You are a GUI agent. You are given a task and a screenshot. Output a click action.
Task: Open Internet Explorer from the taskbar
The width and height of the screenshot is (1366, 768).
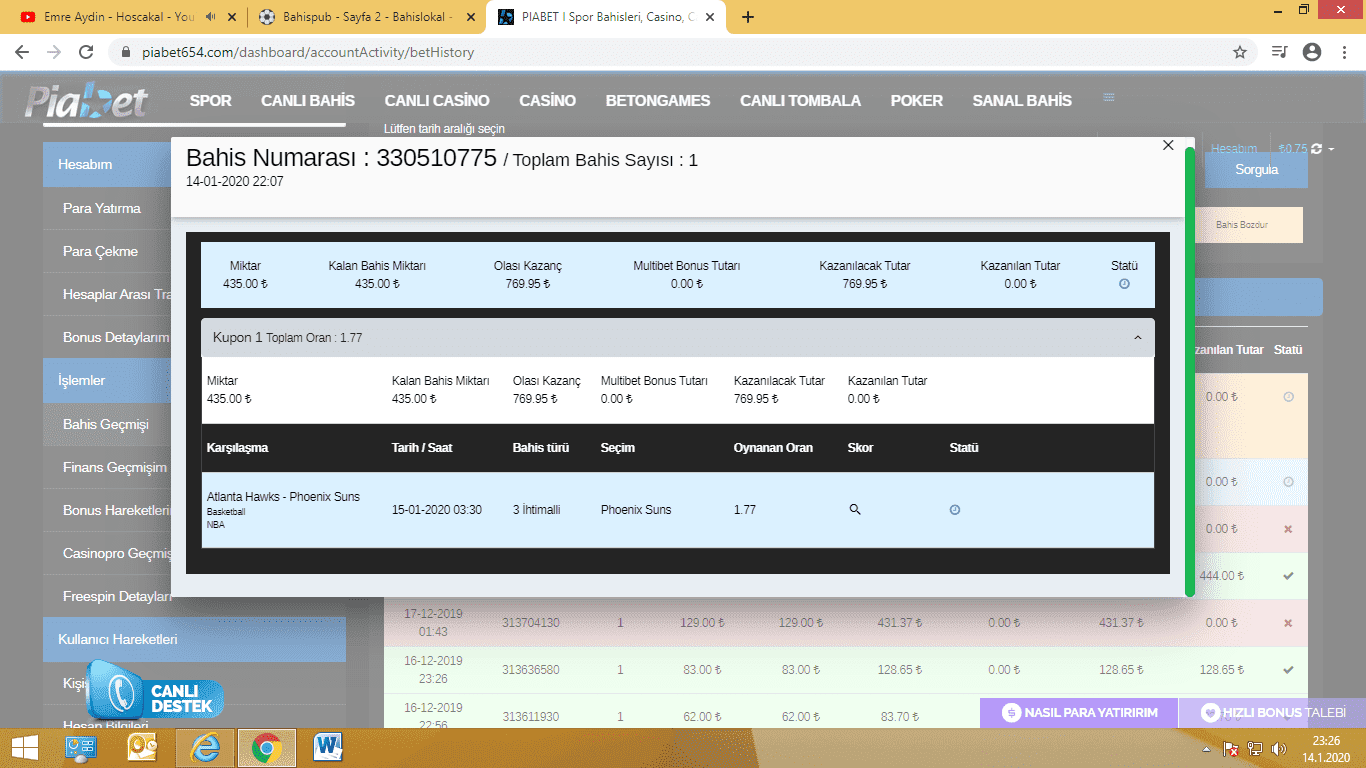tap(204, 747)
